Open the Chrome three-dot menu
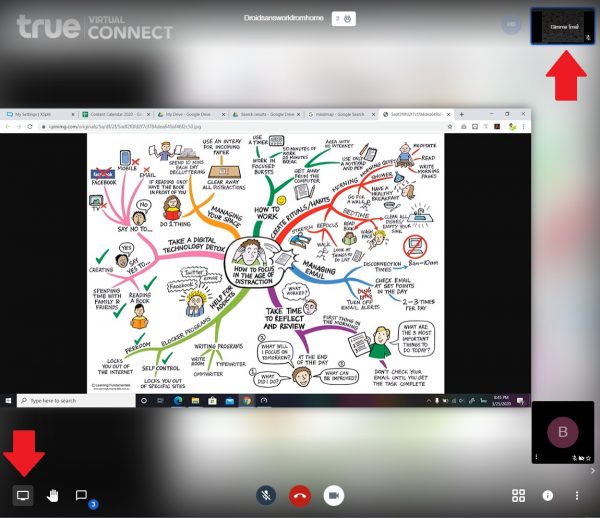The height and width of the screenshot is (518, 600). (x=523, y=127)
